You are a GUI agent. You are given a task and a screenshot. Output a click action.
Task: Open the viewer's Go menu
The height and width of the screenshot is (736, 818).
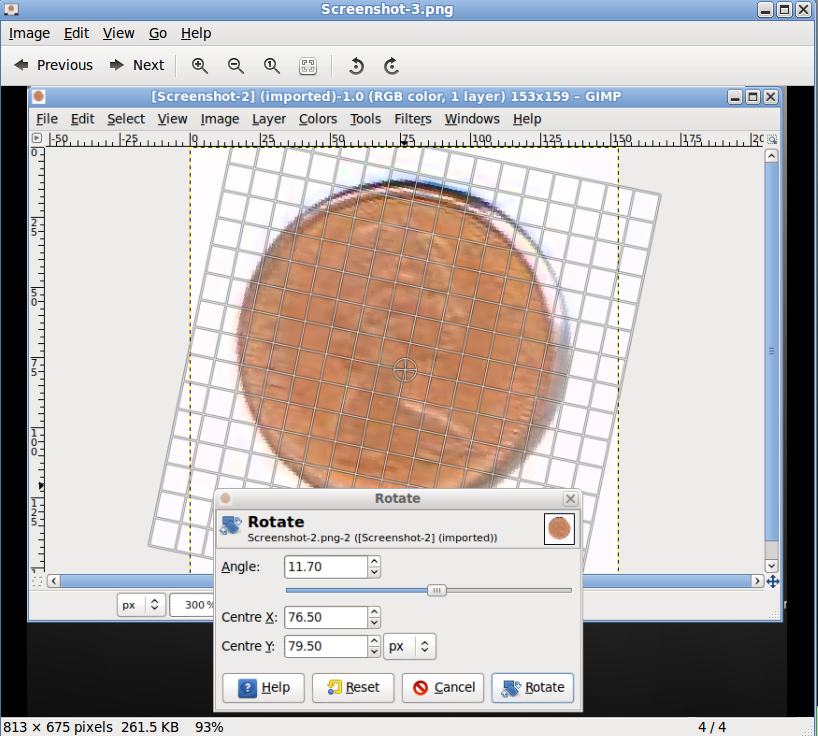pos(158,33)
